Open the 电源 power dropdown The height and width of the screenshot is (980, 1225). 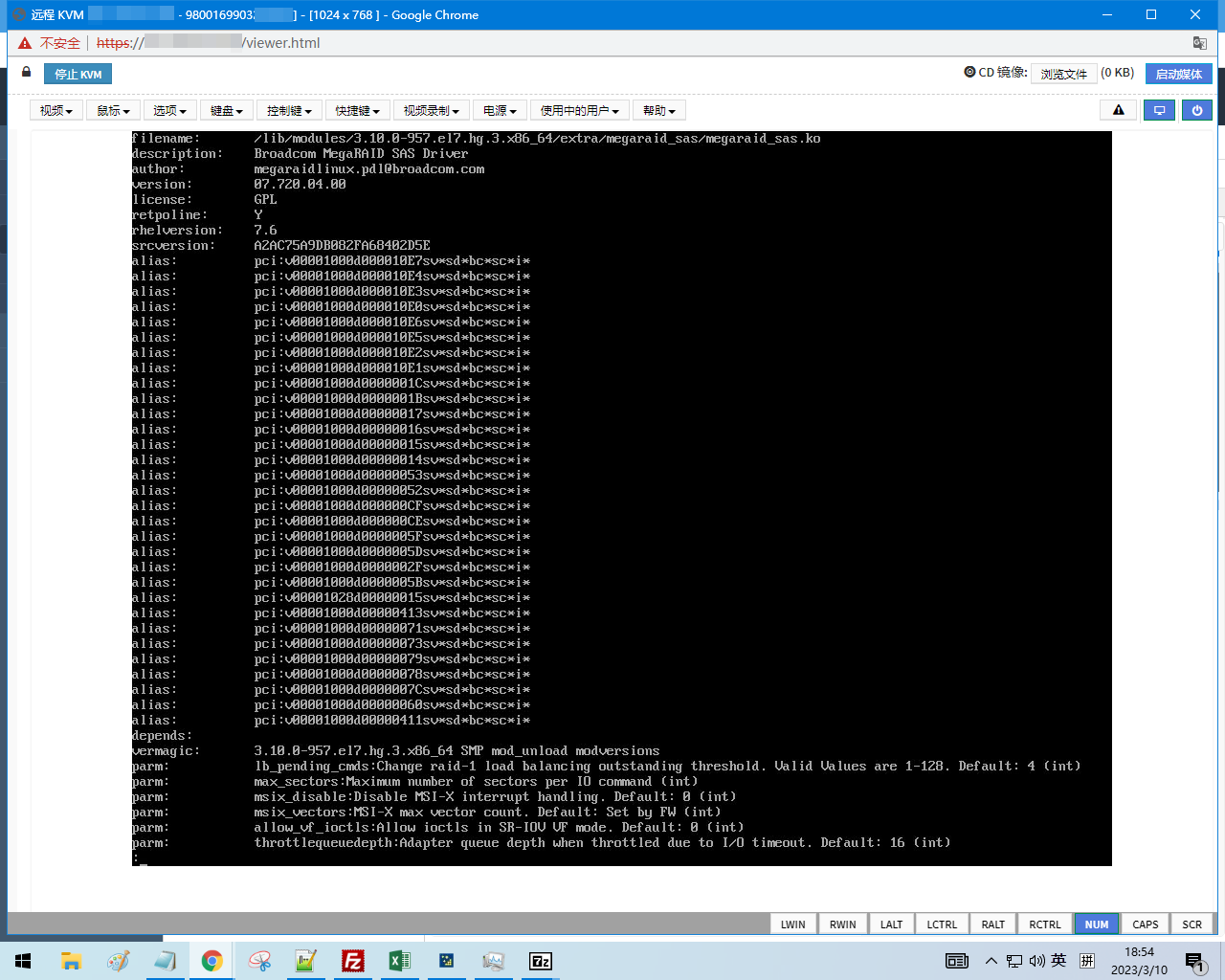(500, 111)
